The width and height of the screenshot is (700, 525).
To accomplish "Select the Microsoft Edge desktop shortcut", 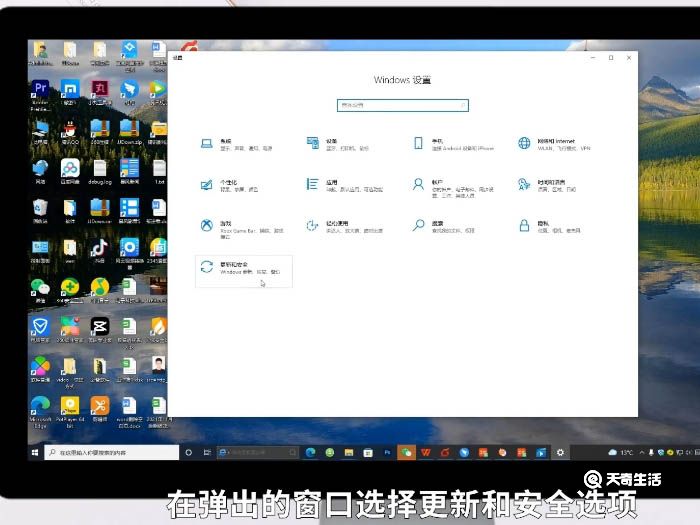I will click(x=40, y=412).
